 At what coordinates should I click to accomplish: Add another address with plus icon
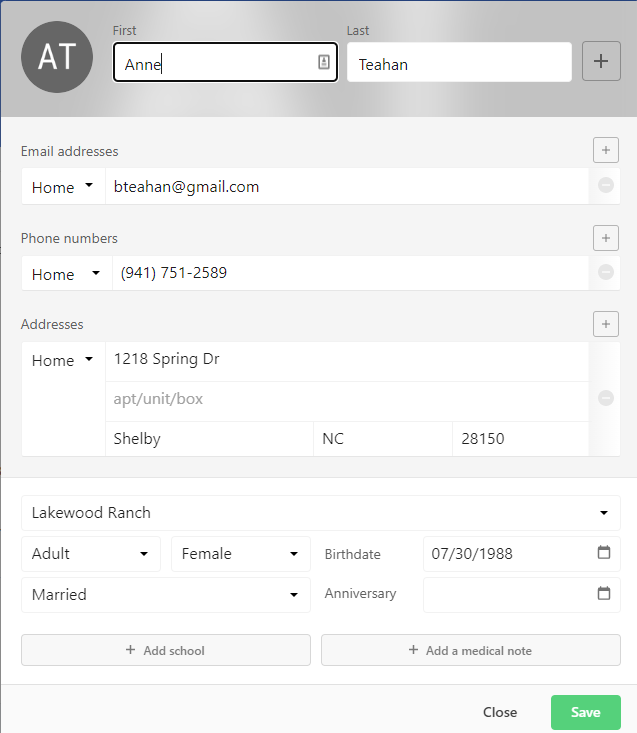605,324
